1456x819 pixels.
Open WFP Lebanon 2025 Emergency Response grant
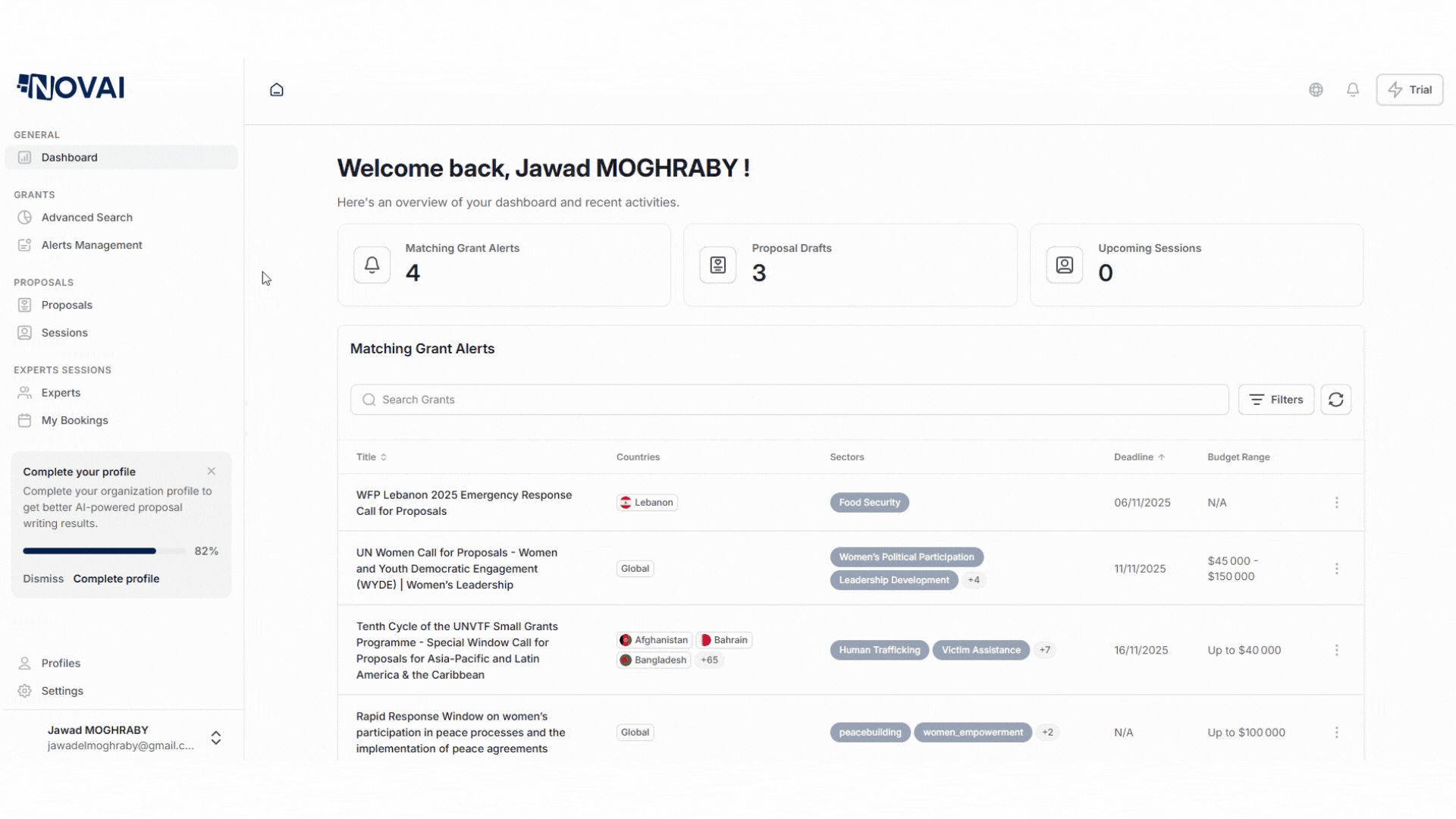tap(464, 503)
